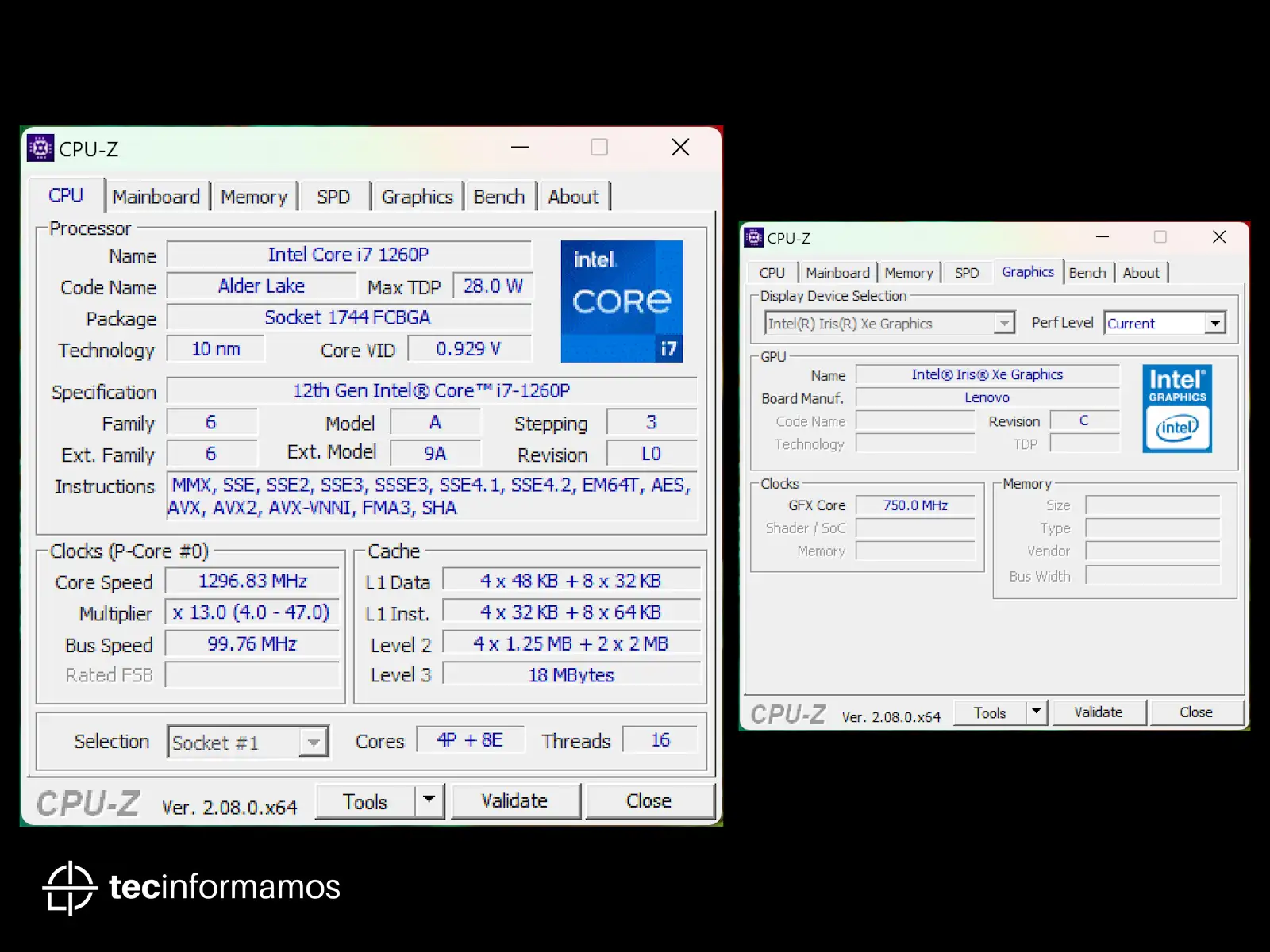Close the small CPU-Z window via title bar X
Viewport: 1270px width, 952px height.
click(x=1219, y=237)
